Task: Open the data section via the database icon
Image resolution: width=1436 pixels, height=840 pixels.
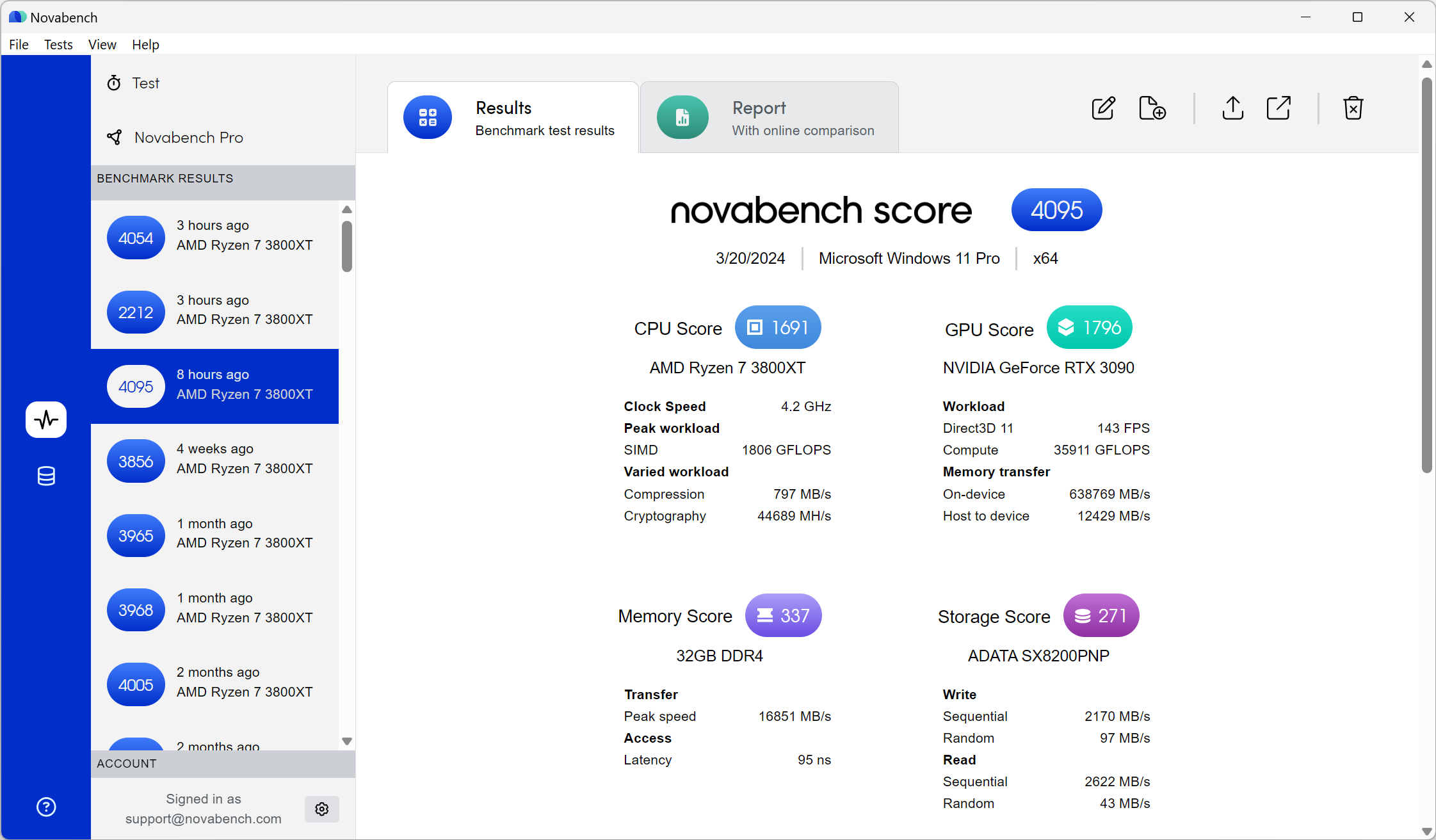Action: 46,476
